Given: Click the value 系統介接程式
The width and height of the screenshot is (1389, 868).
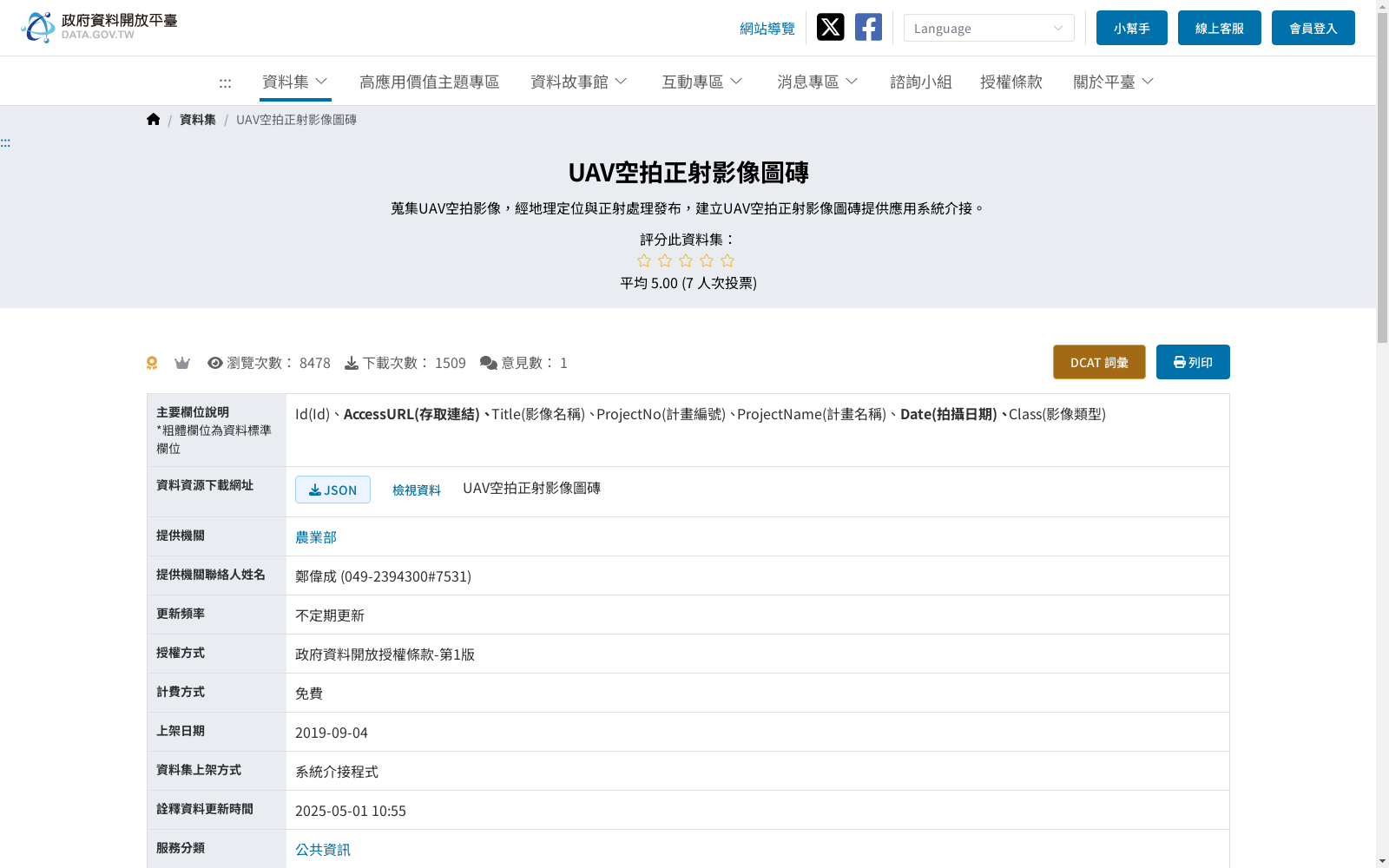Looking at the screenshot, I should pos(337,772).
